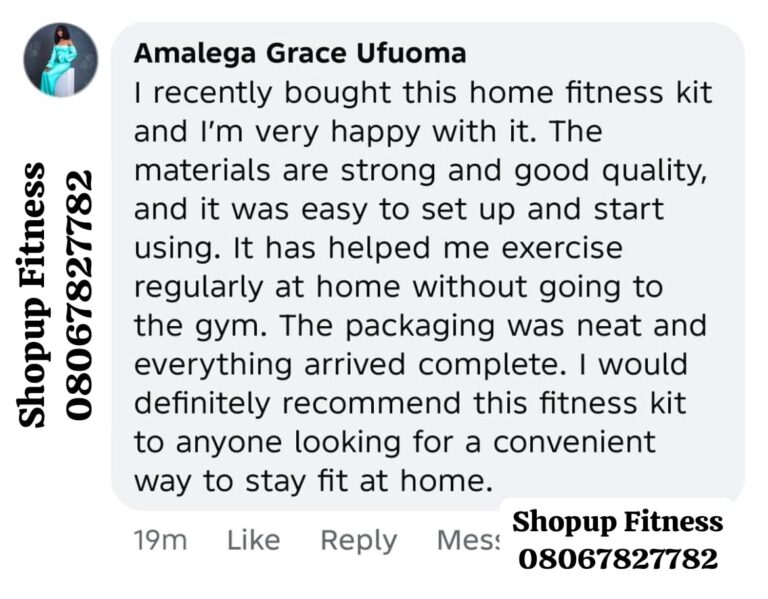Click the bottom-right Shopup Fitness label
Image resolution: width=768 pixels, height=599 pixels.
click(617, 522)
